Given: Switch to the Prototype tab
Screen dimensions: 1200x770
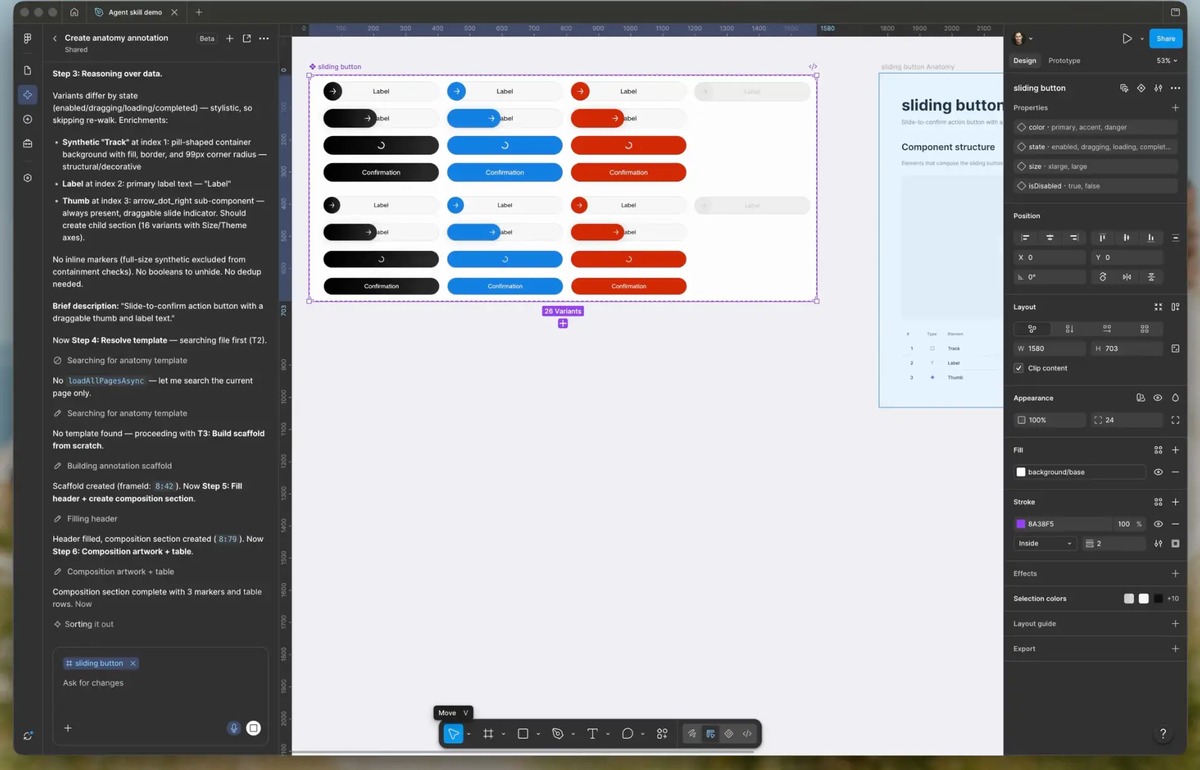Looking at the screenshot, I should coord(1064,61).
